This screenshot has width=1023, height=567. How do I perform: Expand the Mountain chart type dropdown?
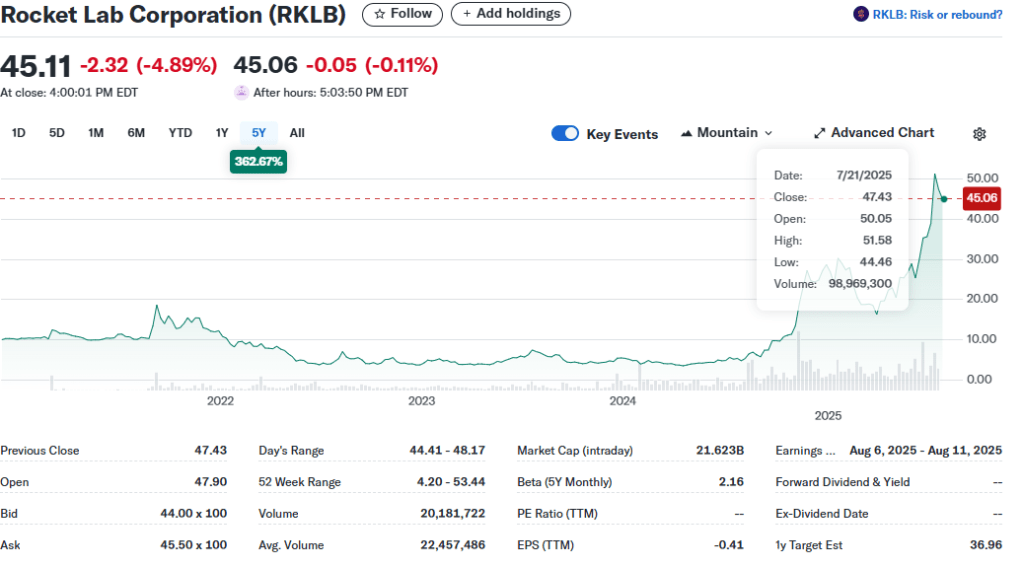[x=767, y=133]
